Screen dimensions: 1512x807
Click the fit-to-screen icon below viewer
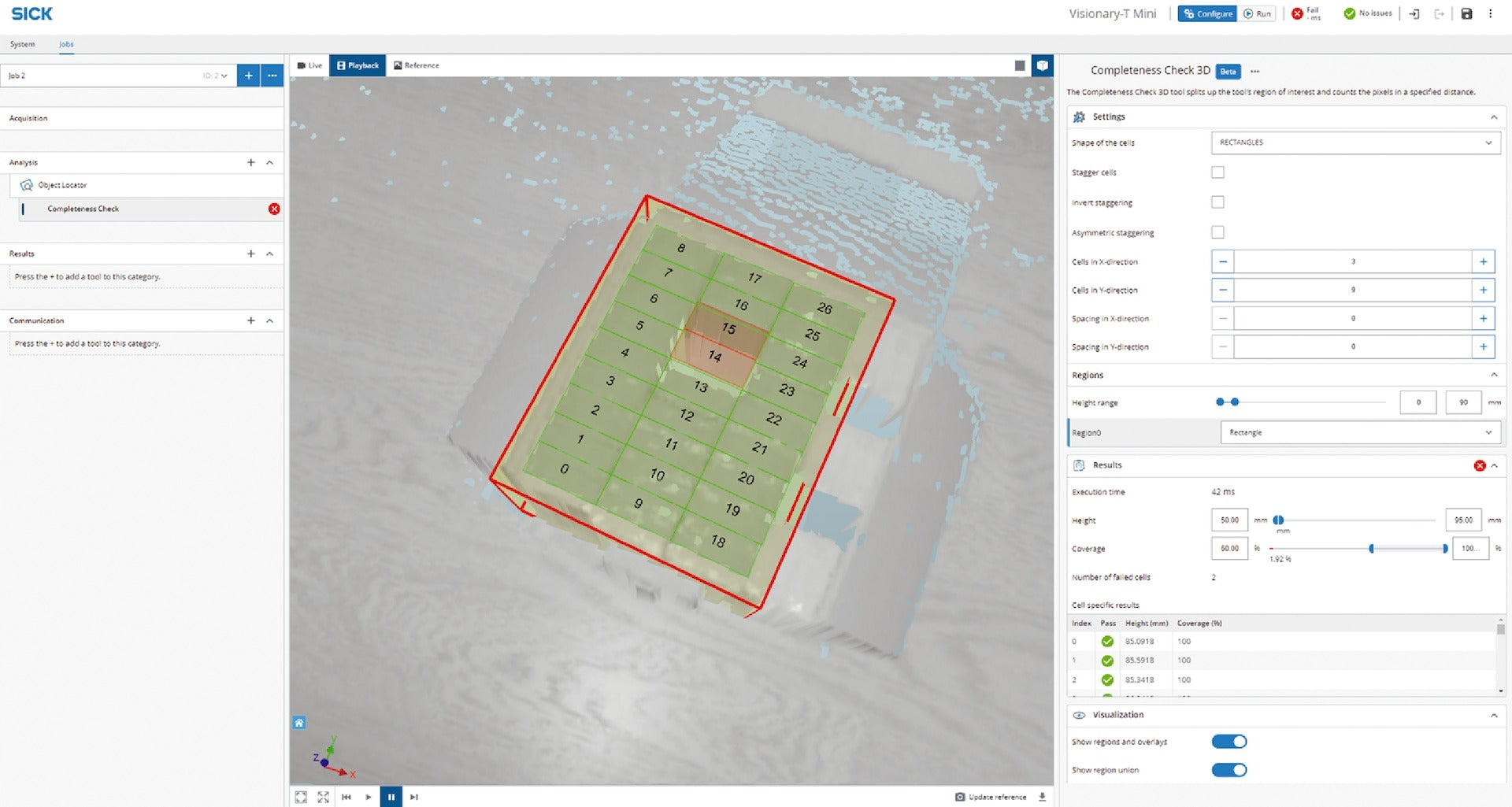coord(301,797)
